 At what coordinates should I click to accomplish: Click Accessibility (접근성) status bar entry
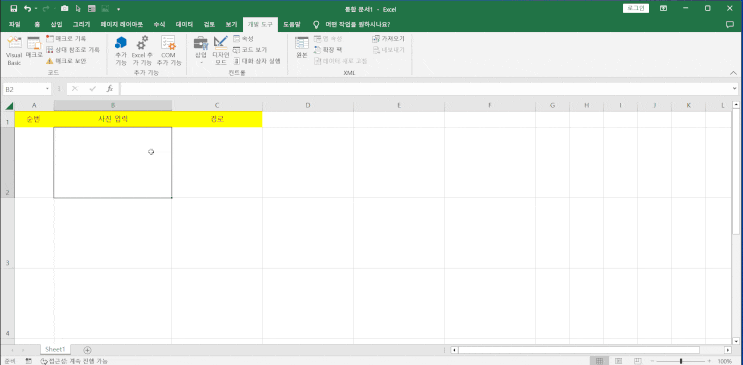[74, 361]
